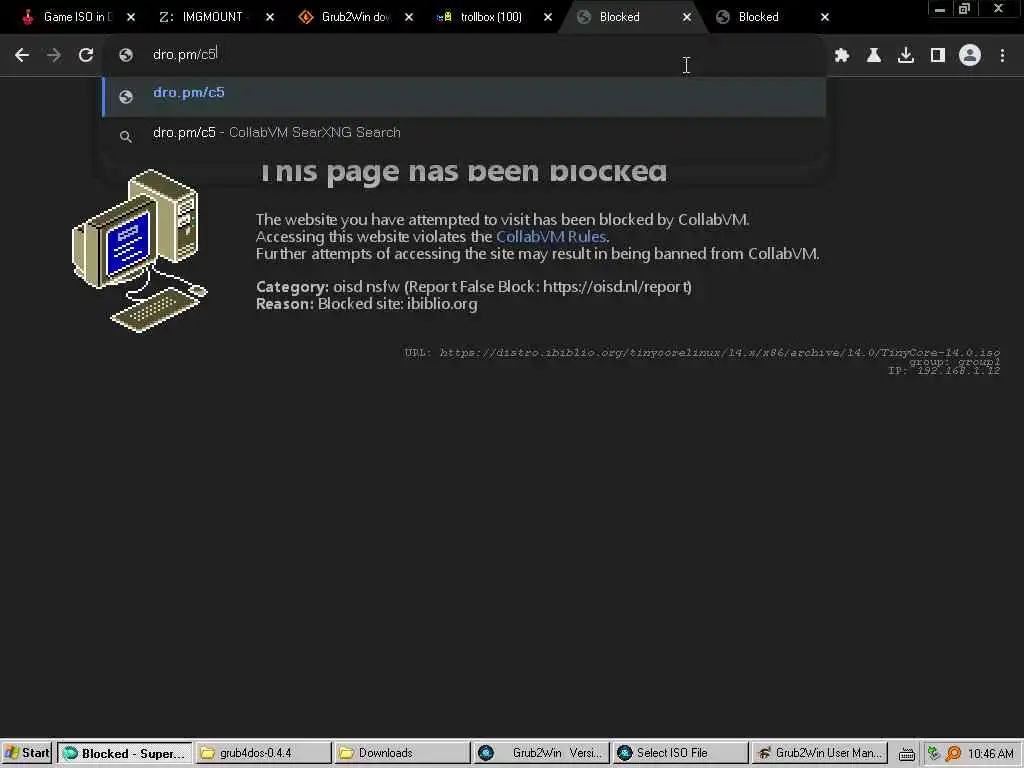Select the Blocked - Super... taskbar button
The image size is (1024, 768).
coord(125,753)
